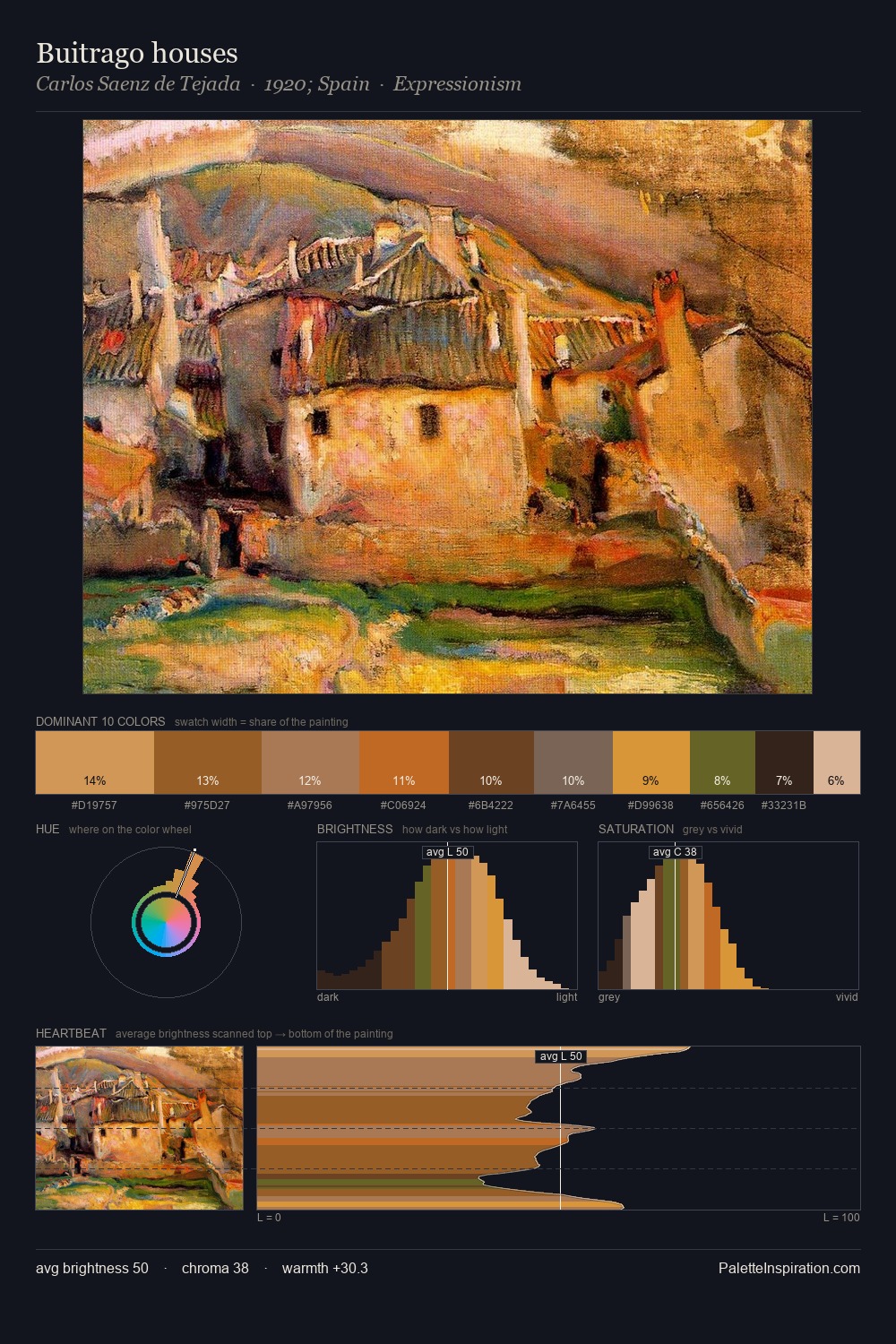The width and height of the screenshot is (896, 1344).
Task: Click the Expressionism style label
Action: pyautogui.click(x=457, y=84)
